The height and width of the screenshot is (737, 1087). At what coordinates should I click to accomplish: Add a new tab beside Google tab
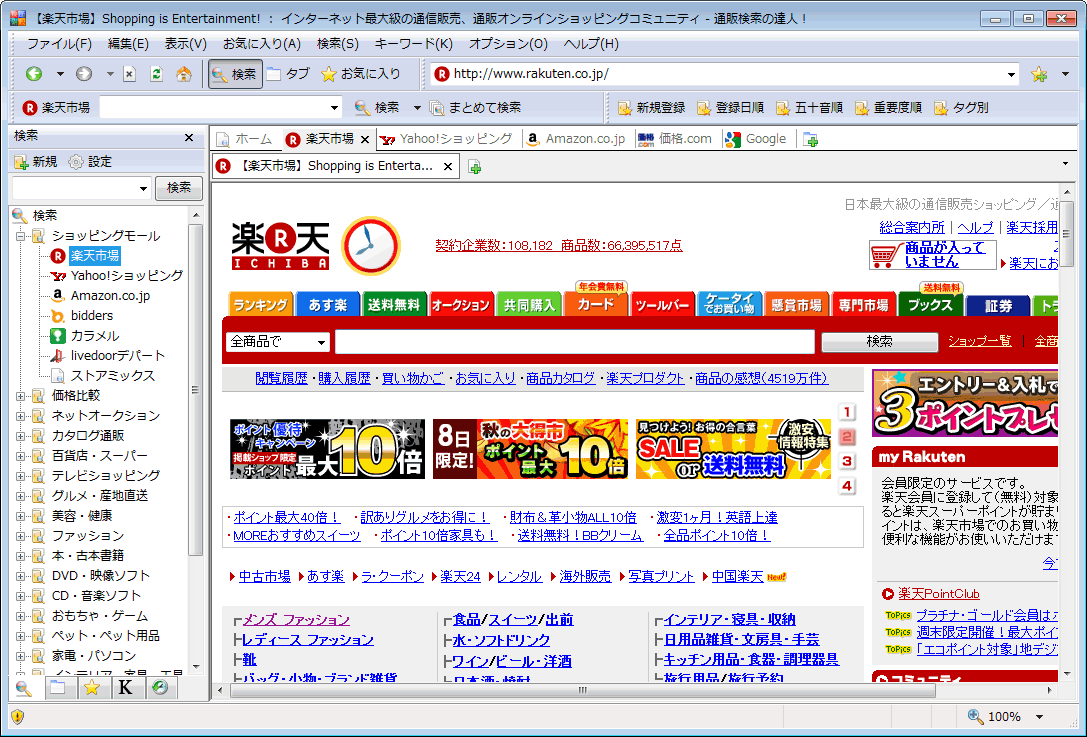(x=810, y=139)
